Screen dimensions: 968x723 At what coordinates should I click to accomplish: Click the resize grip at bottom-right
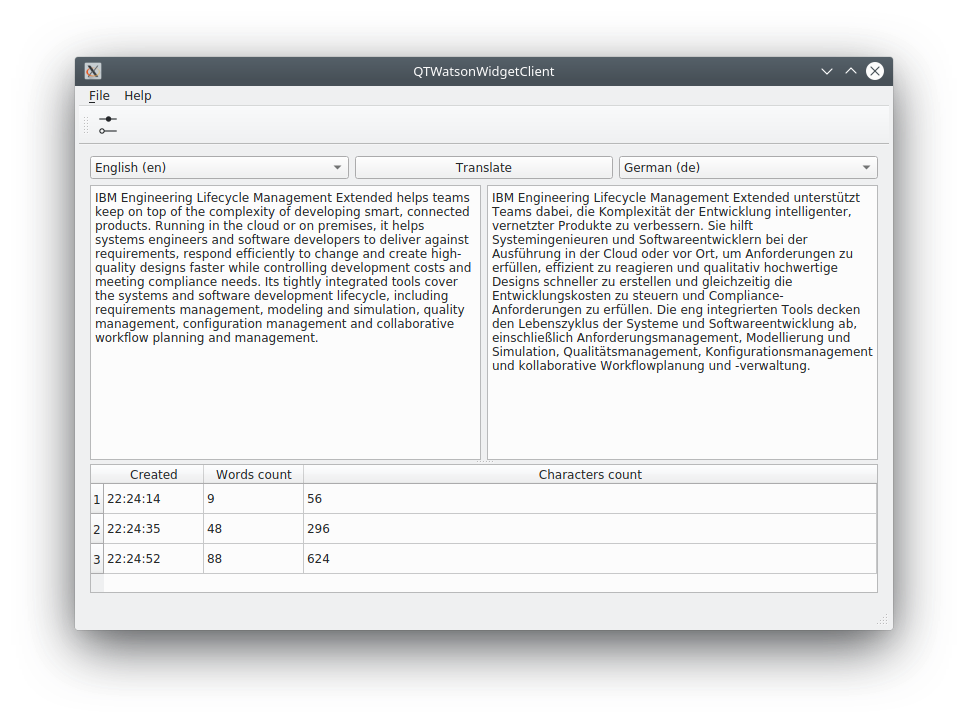[x=884, y=620]
